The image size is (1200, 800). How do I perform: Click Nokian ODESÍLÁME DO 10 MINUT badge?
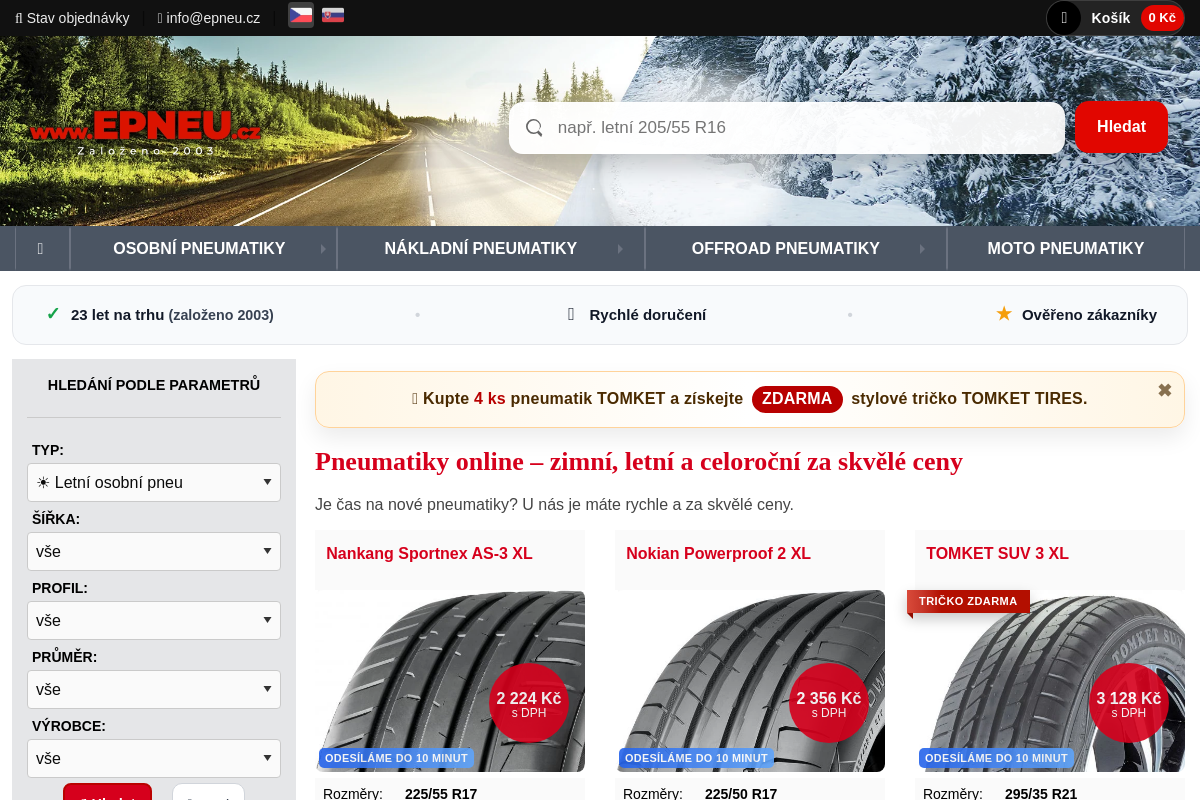pos(696,758)
